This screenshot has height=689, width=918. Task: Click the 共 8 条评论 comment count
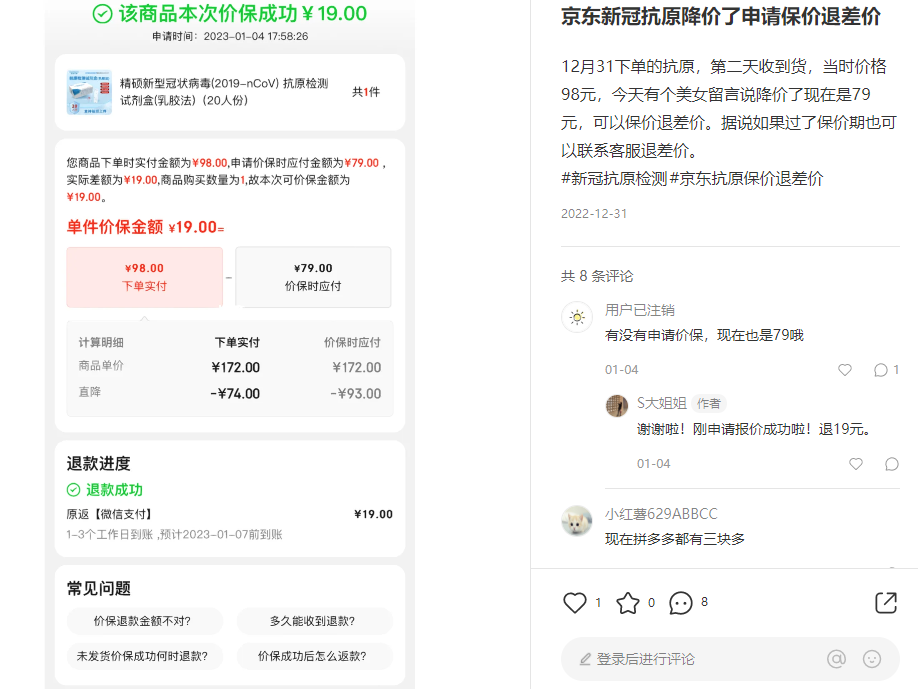coord(597,276)
